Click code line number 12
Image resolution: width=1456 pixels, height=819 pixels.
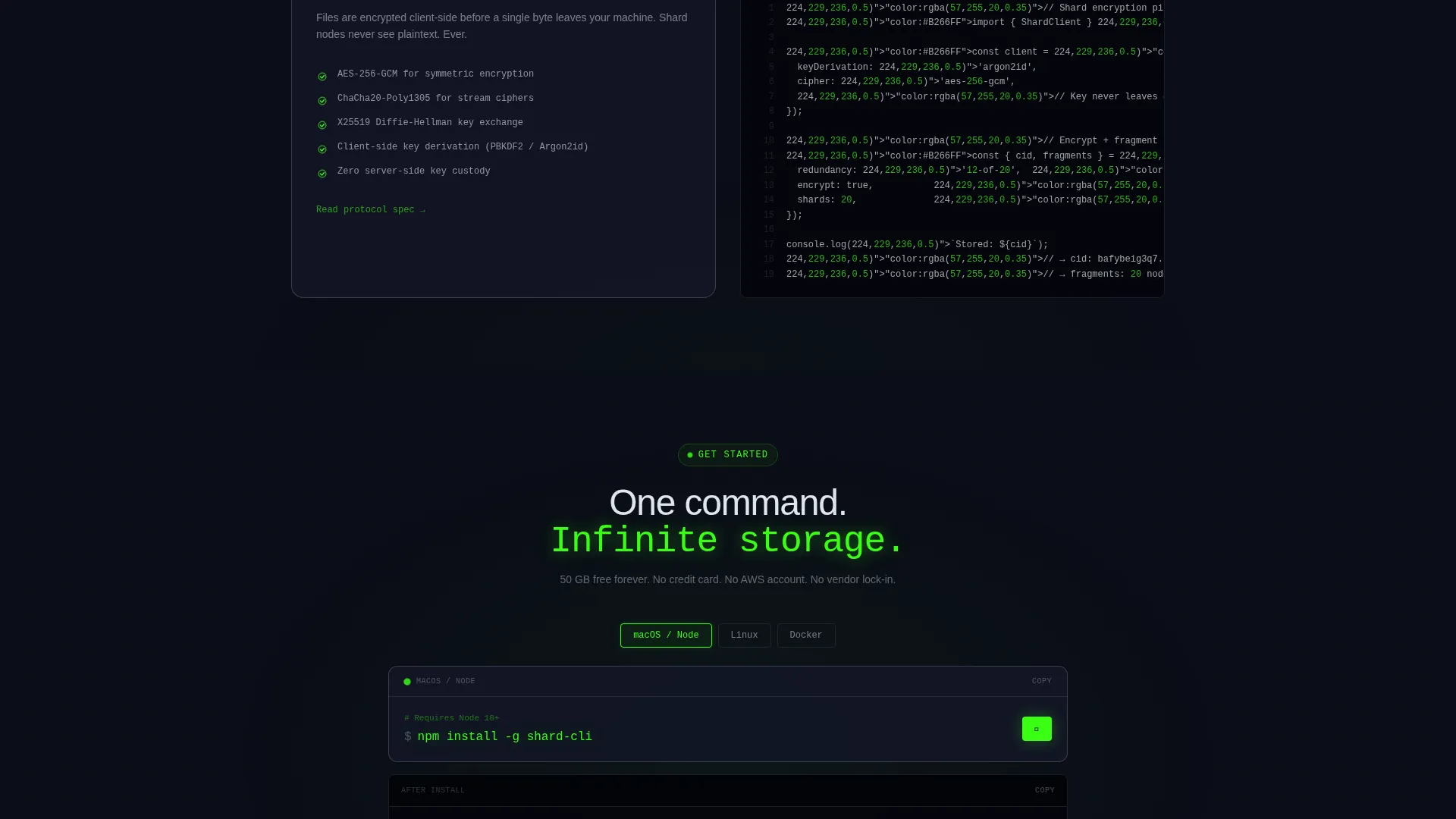(x=769, y=171)
